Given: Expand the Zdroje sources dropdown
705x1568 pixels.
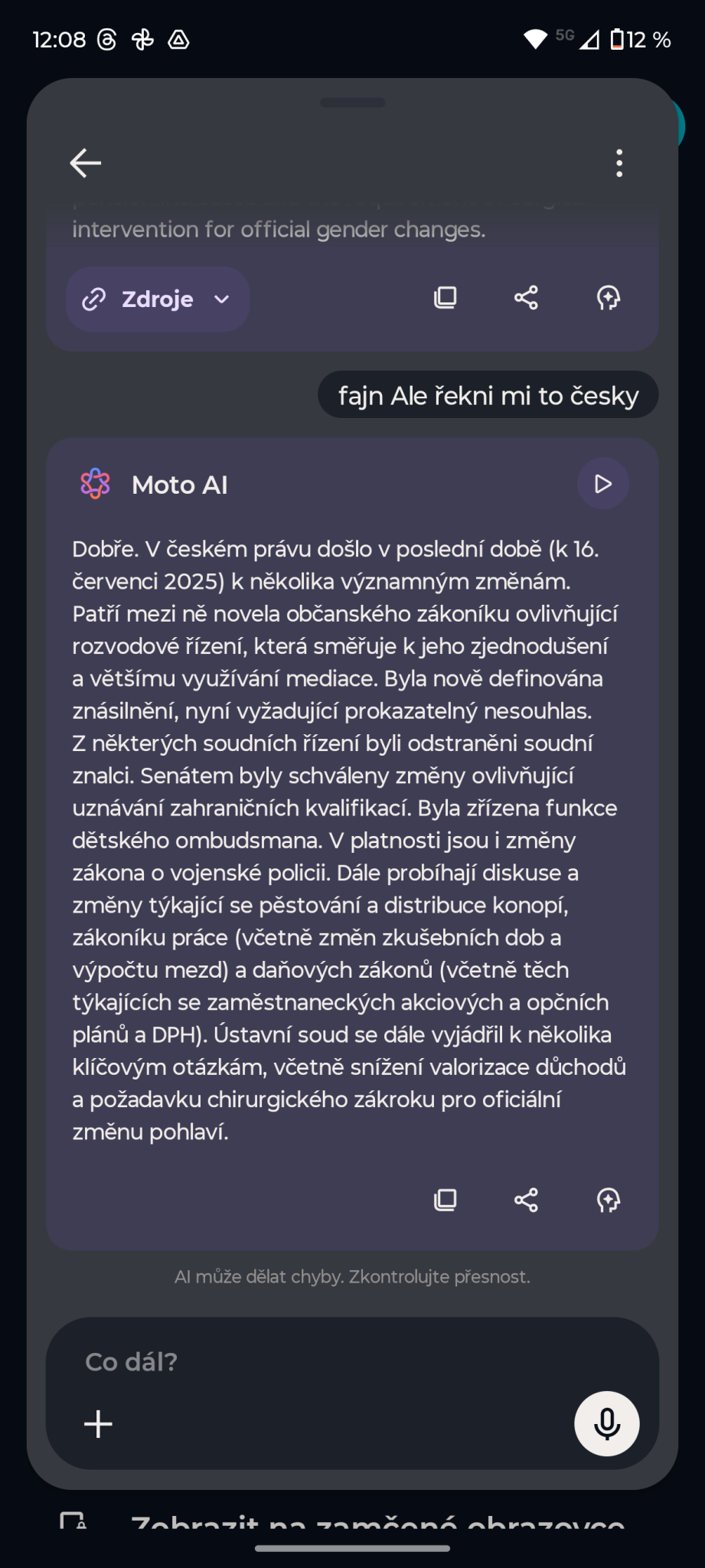Looking at the screenshot, I should (158, 299).
